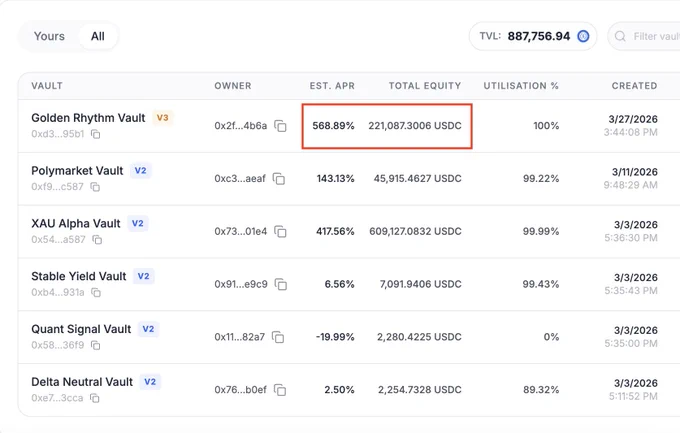Copy owner address 0x91...e9c9
This screenshot has width=680, height=433.
coord(281,285)
